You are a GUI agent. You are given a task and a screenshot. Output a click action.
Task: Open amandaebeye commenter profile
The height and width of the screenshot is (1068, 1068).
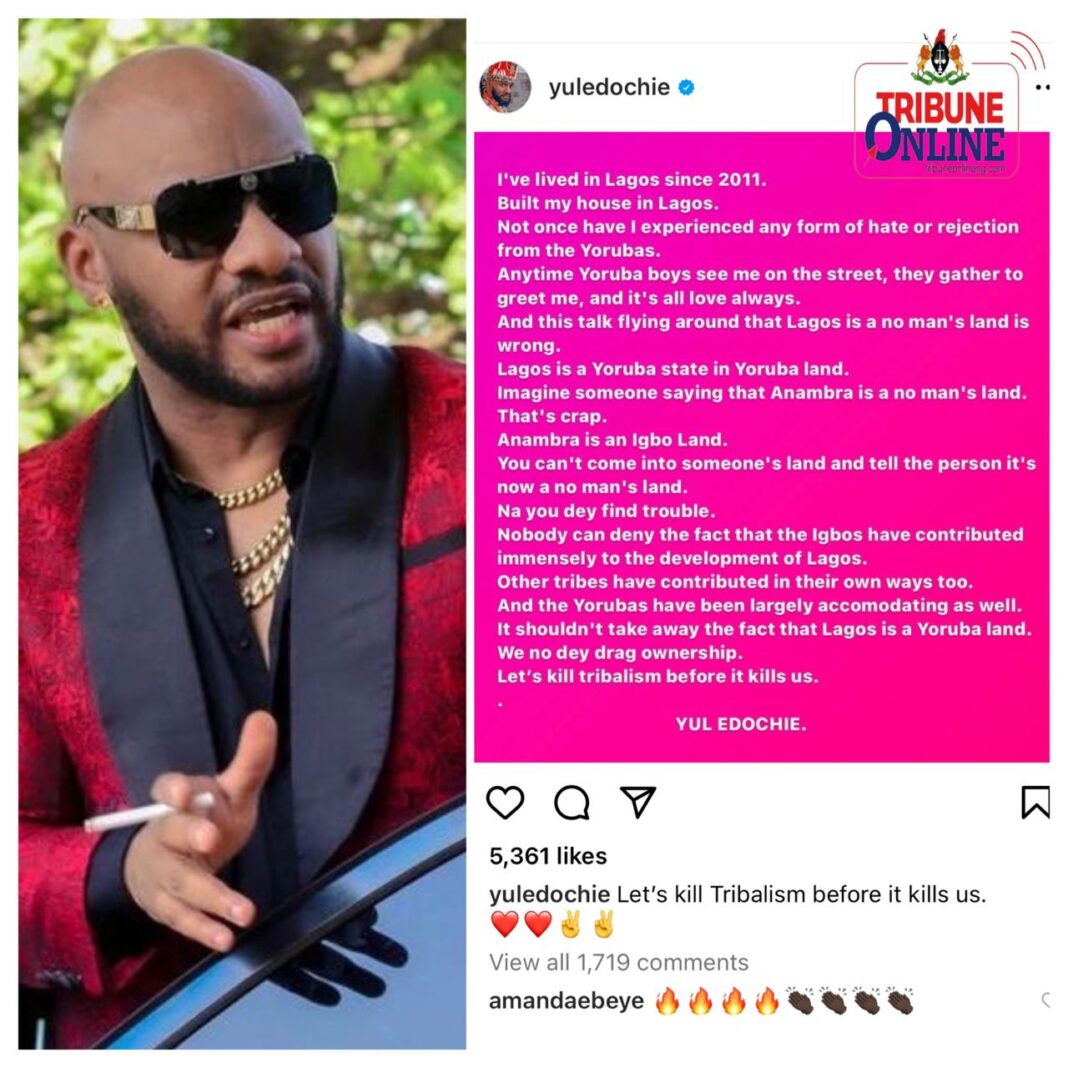pyautogui.click(x=566, y=1001)
